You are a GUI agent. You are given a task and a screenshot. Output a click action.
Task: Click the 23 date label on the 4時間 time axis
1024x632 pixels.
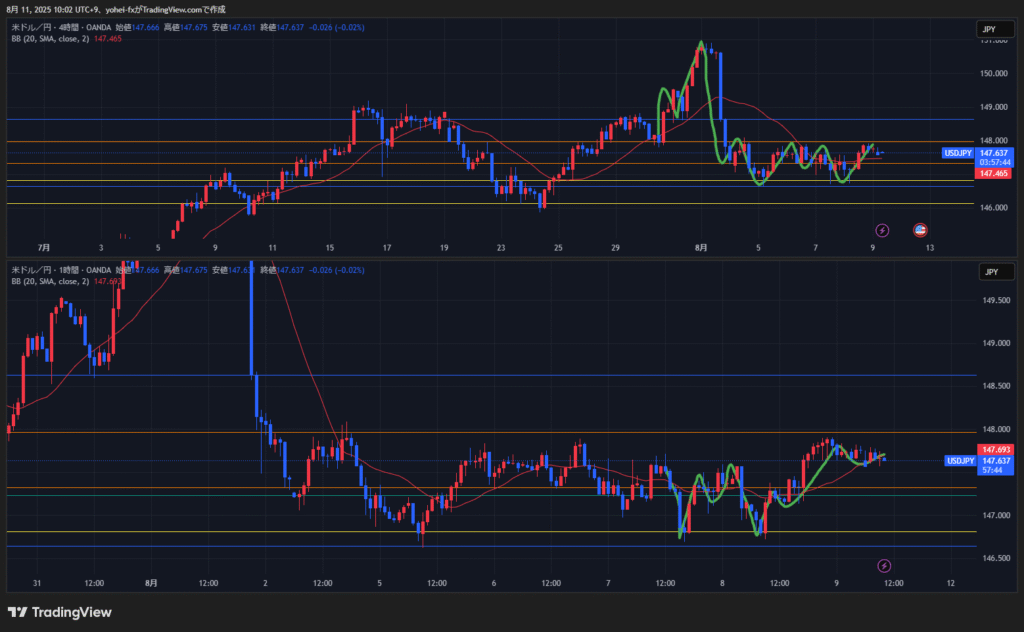[501, 248]
